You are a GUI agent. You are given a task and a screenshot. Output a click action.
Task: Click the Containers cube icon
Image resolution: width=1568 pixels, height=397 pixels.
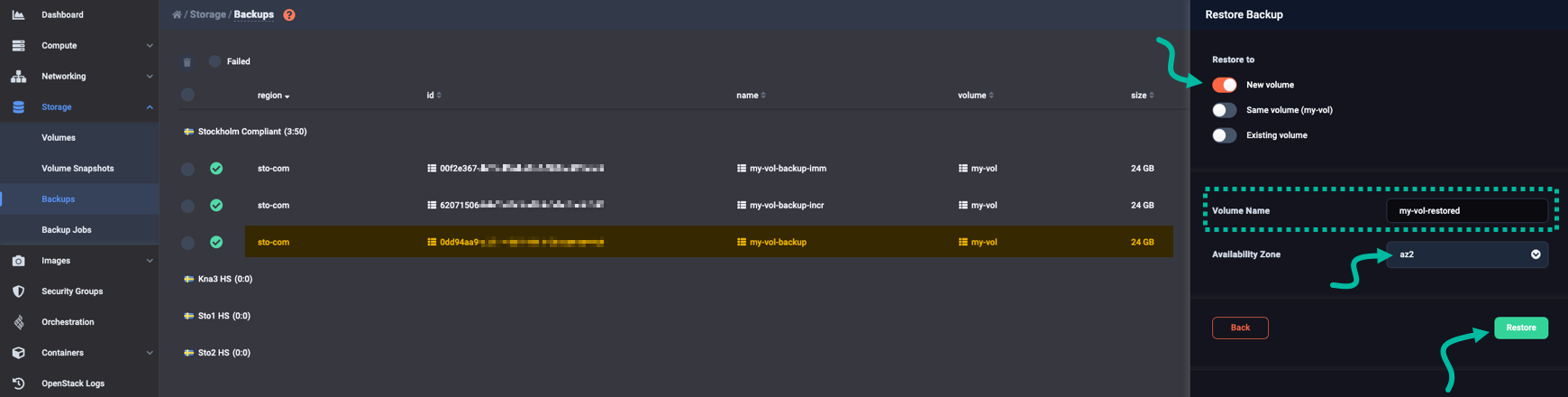tap(18, 353)
